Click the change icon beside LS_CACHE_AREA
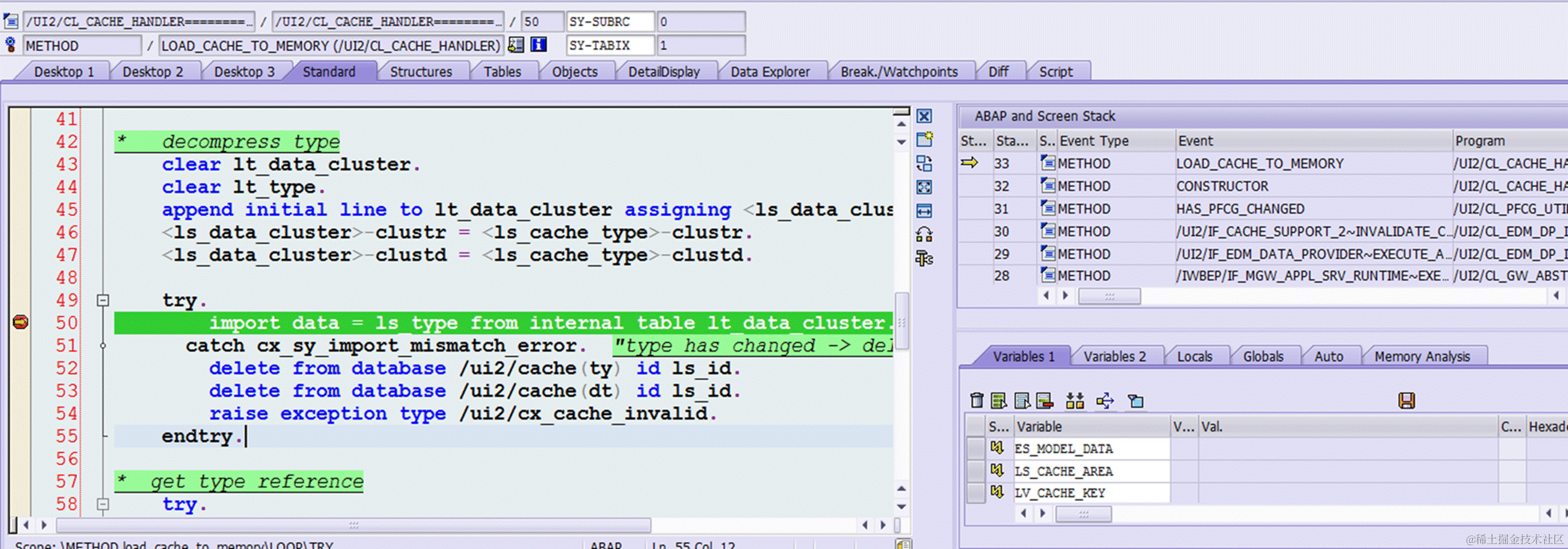The image size is (1568, 549). [997, 470]
